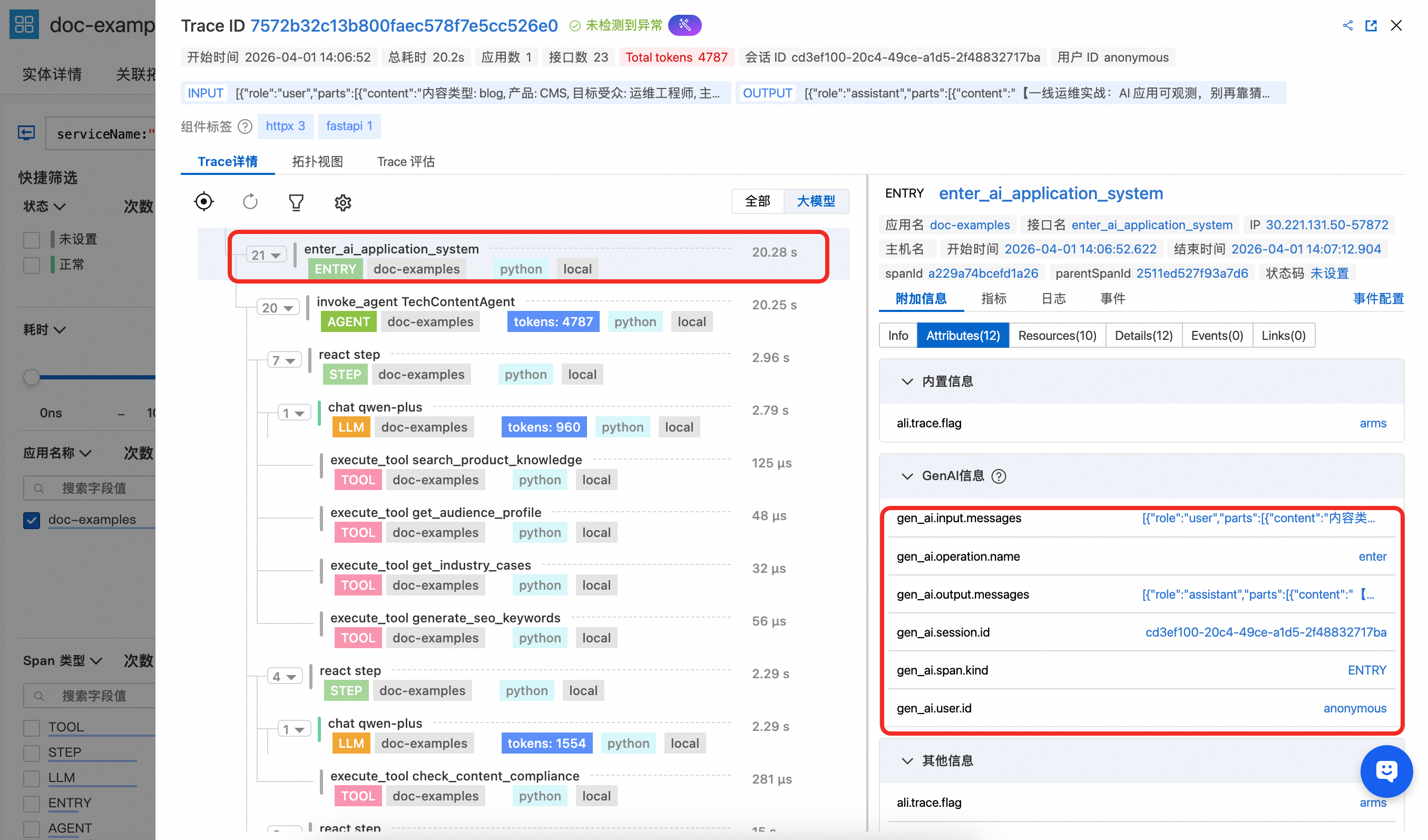Open the chat assistant floating button
Screen dimensions: 1428x840
(x=1386, y=771)
